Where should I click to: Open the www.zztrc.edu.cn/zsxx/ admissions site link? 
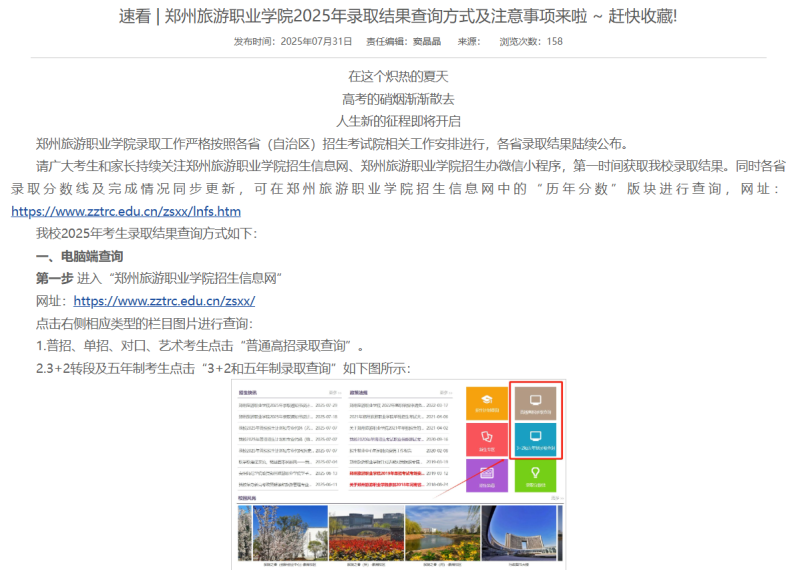click(x=164, y=301)
